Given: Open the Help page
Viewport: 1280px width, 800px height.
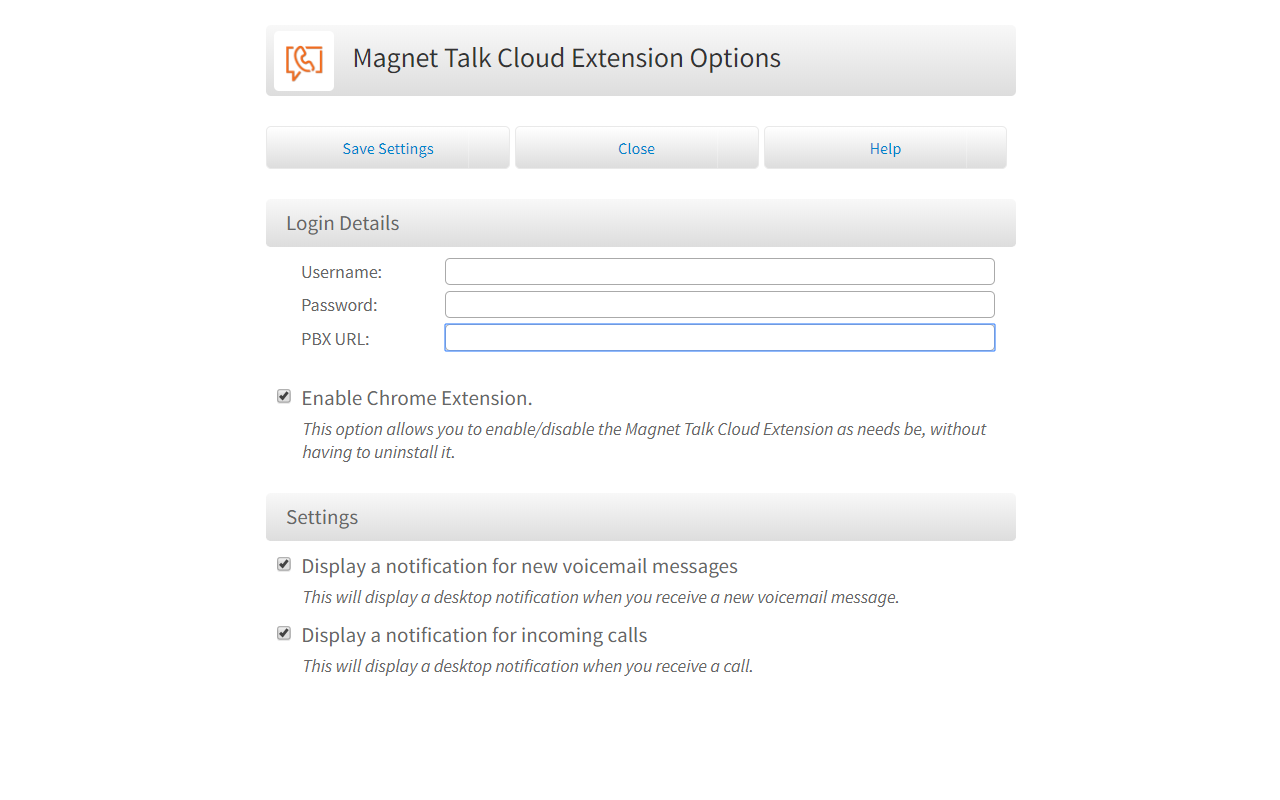Looking at the screenshot, I should [884, 147].
